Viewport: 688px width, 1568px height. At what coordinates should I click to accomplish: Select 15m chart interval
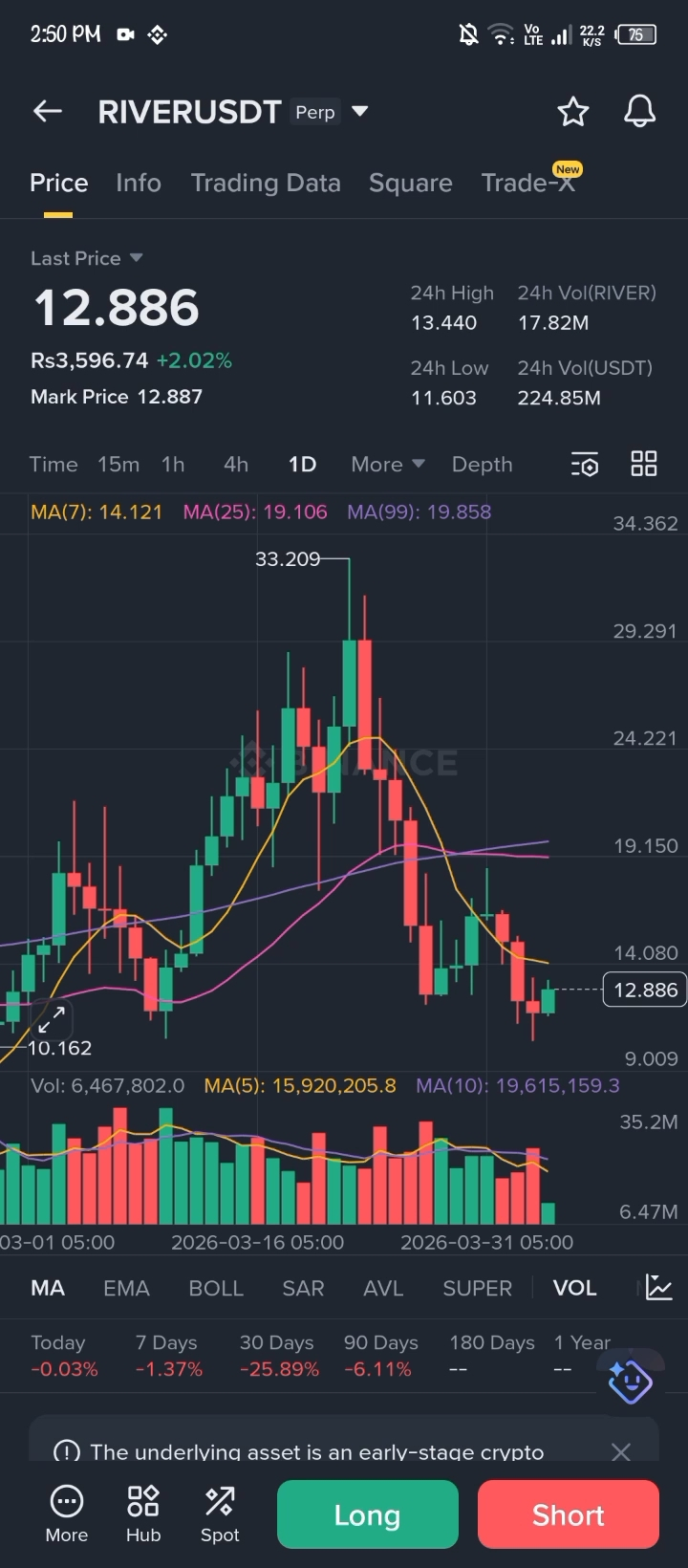point(118,465)
